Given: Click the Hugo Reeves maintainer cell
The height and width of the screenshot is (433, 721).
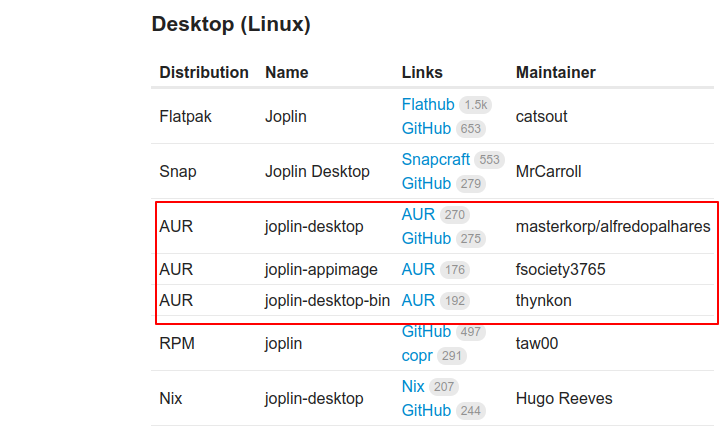Looking at the screenshot, I should (x=564, y=399).
